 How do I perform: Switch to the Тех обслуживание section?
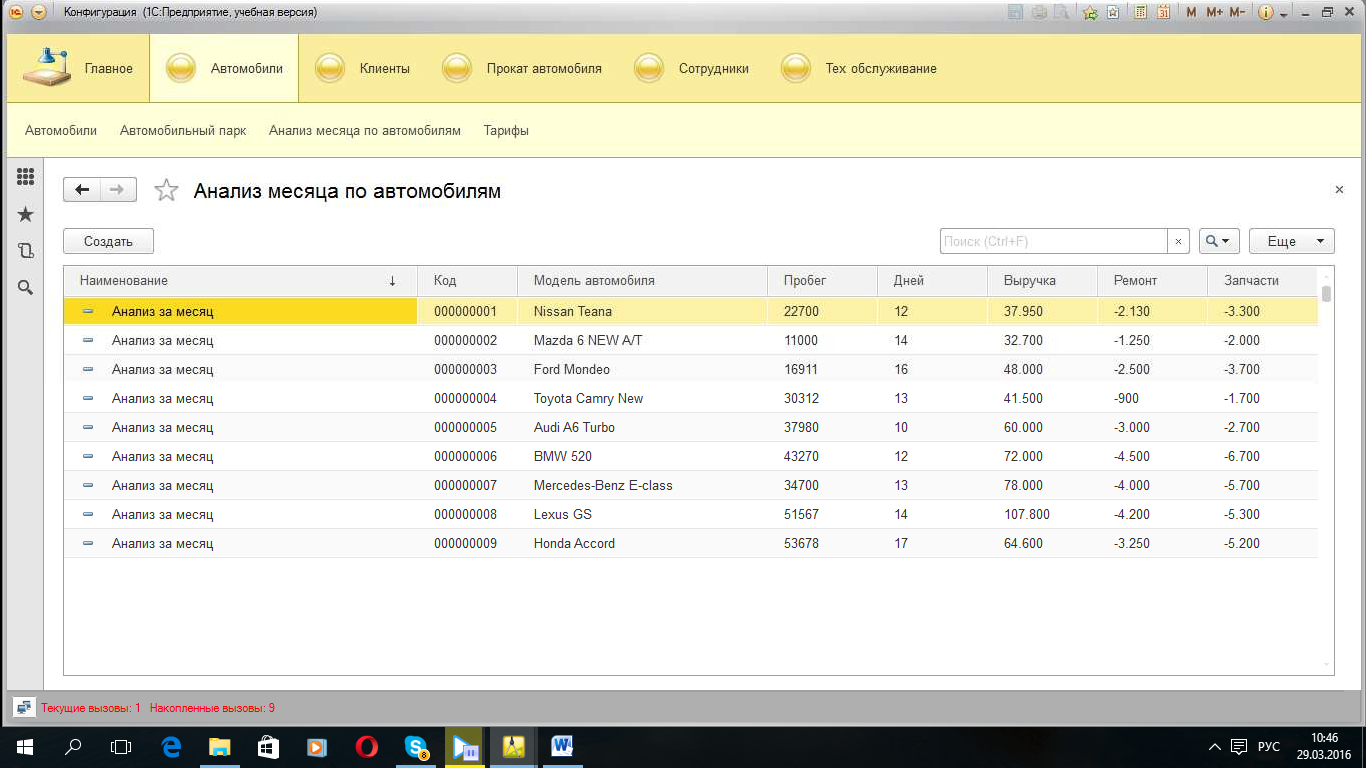(x=859, y=68)
